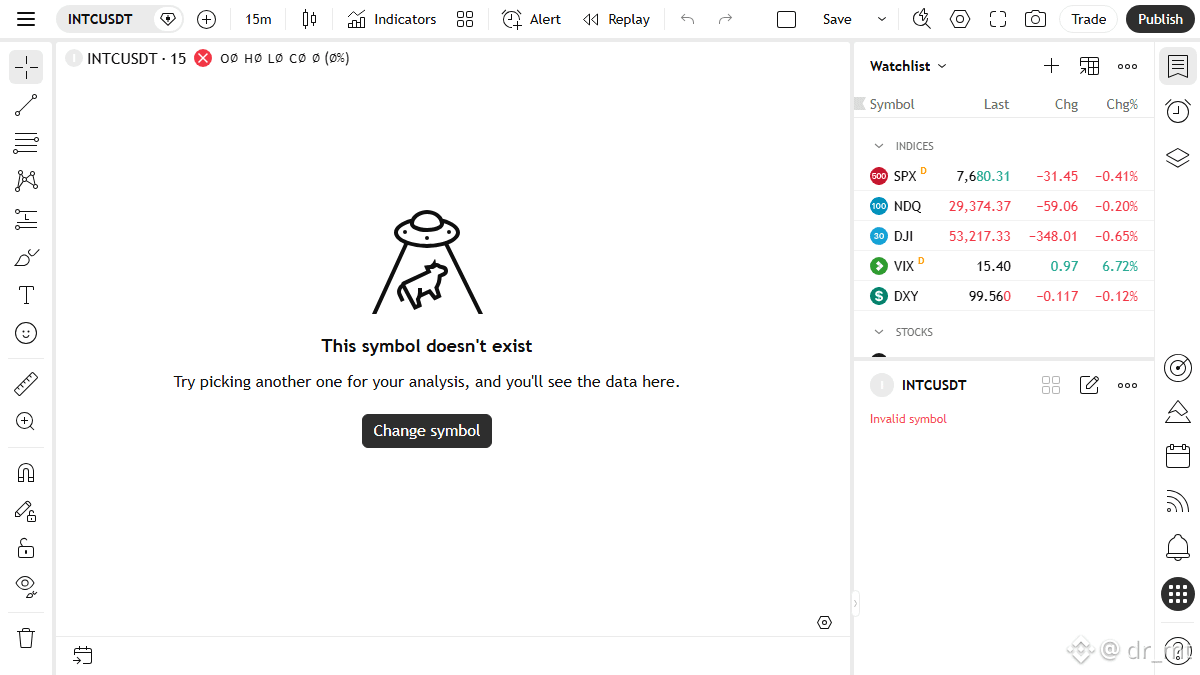Select DXY in watchlist

(x=1004, y=296)
